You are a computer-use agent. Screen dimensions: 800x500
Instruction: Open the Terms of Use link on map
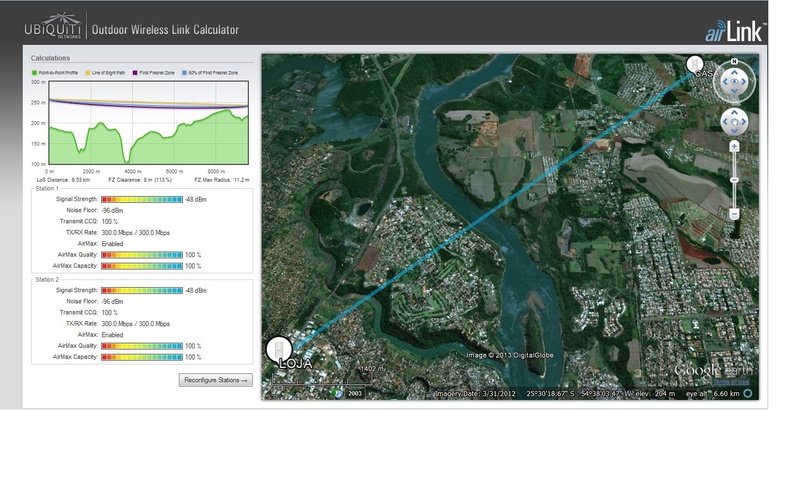pos(731,382)
